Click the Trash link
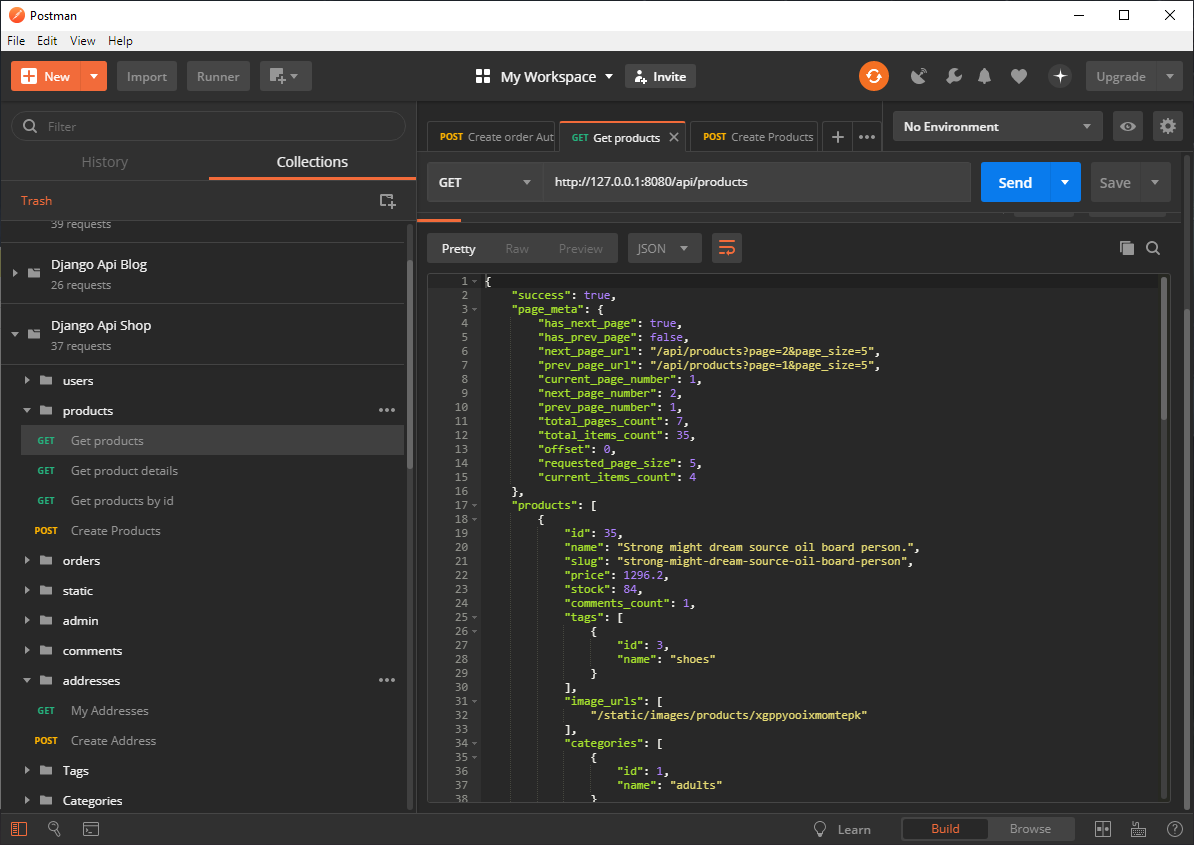Screen dimensions: 1194x845 [x=37, y=201]
